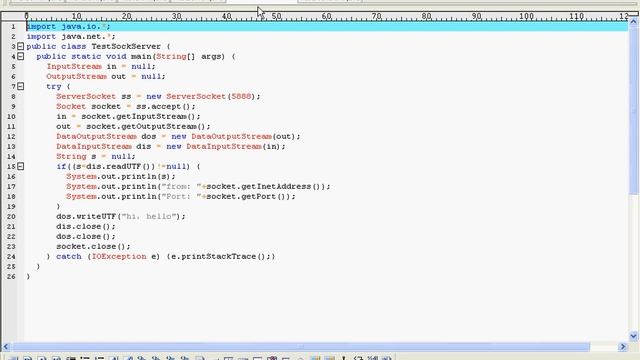Screen dimensions: 640x360
Task: Click the vertical scrollbar thumb
Action: coord(633,110)
